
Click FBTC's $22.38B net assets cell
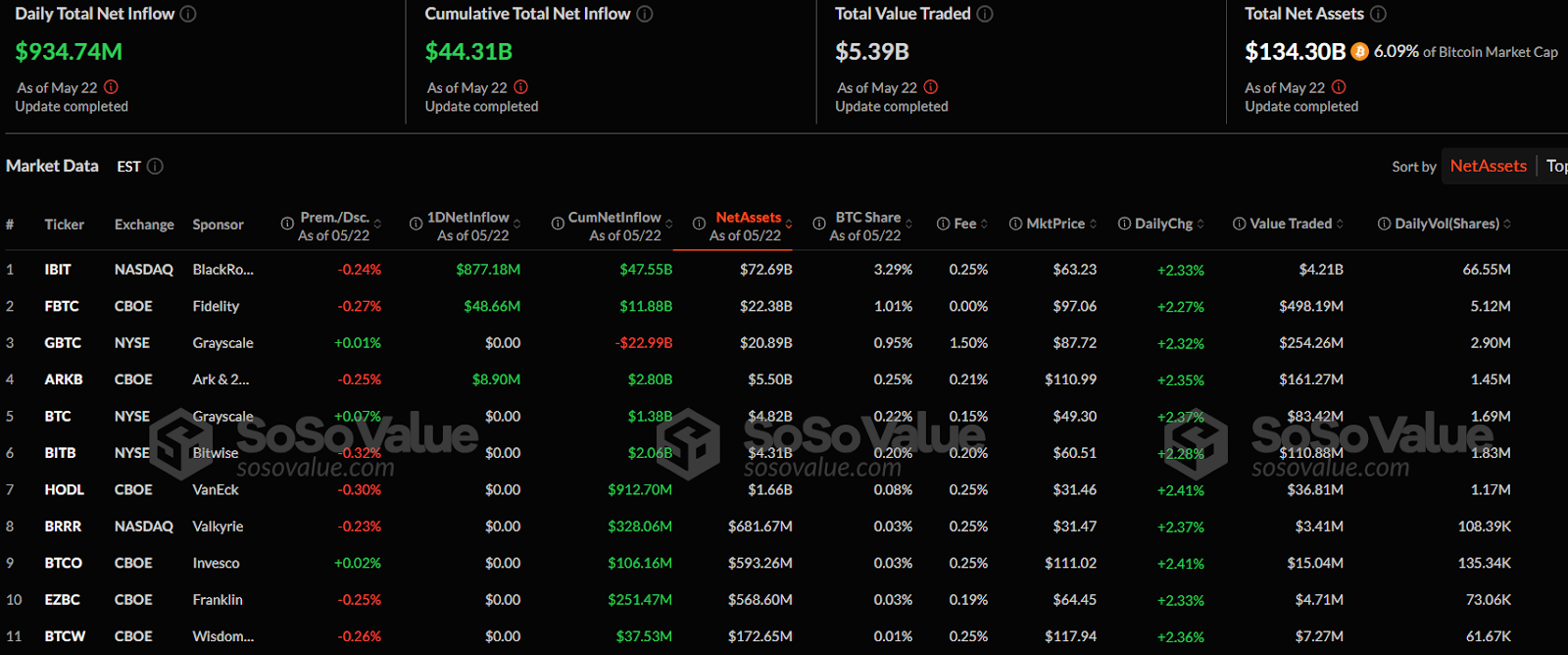(766, 306)
